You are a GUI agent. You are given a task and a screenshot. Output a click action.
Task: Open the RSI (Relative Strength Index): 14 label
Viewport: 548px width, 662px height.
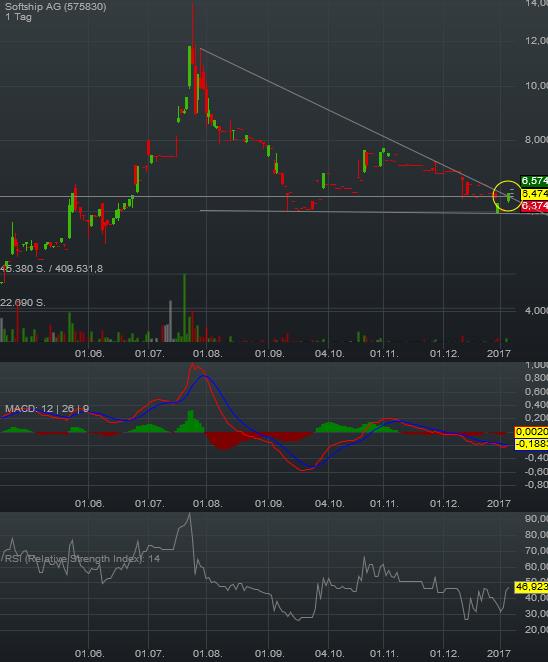tap(82, 559)
